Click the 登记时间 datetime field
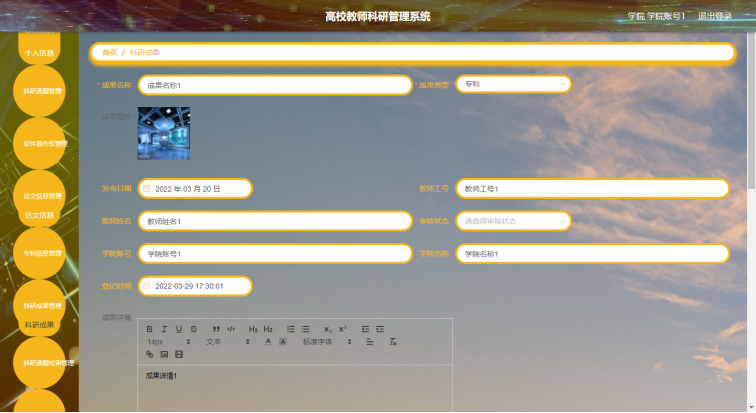Image resolution: width=756 pixels, height=413 pixels. point(195,286)
